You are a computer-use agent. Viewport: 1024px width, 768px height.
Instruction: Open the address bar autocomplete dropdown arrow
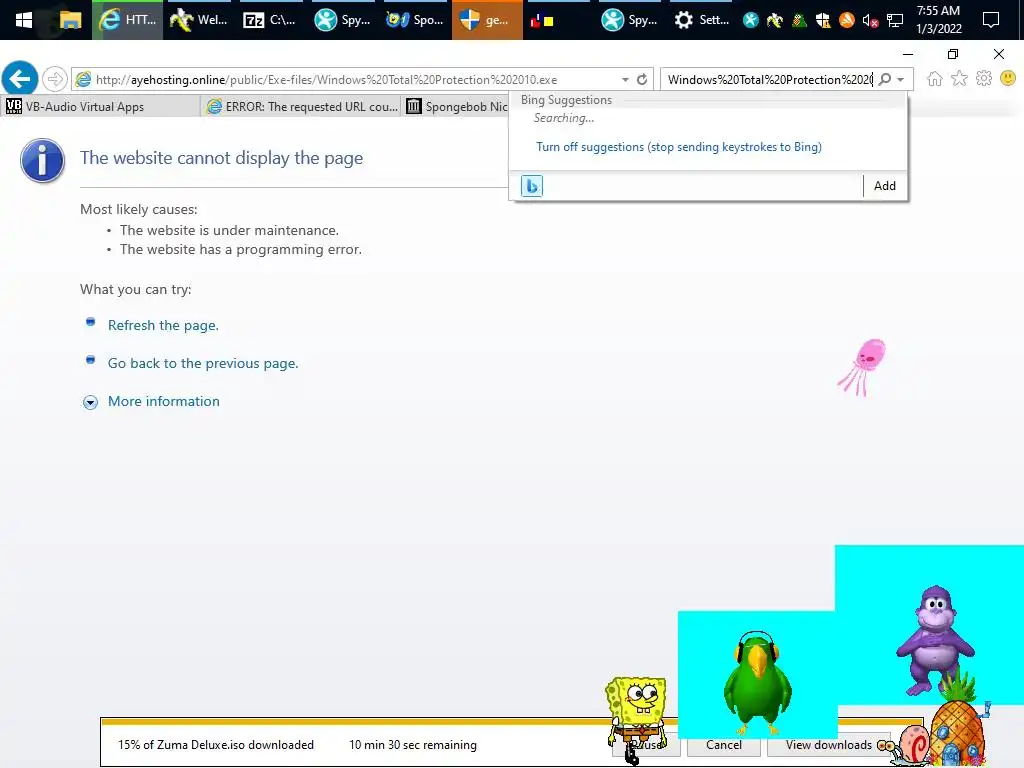625,79
